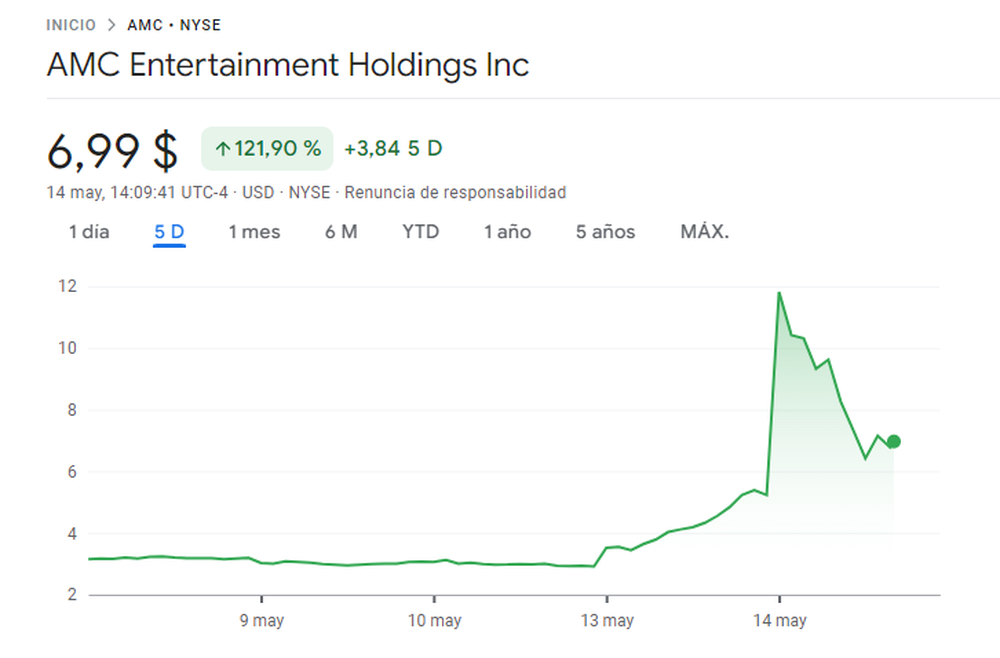The image size is (1000, 658).
Task: Click the AMC • NYSE breadcrumb
Action: 174,25
